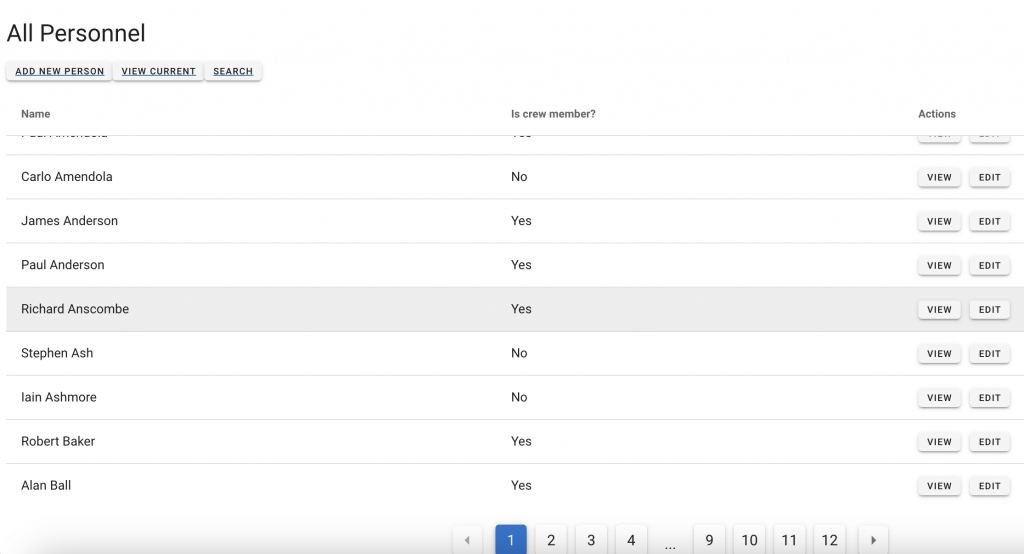This screenshot has width=1024, height=554.
Task: Open View for Stephen Ash
Action: point(939,354)
